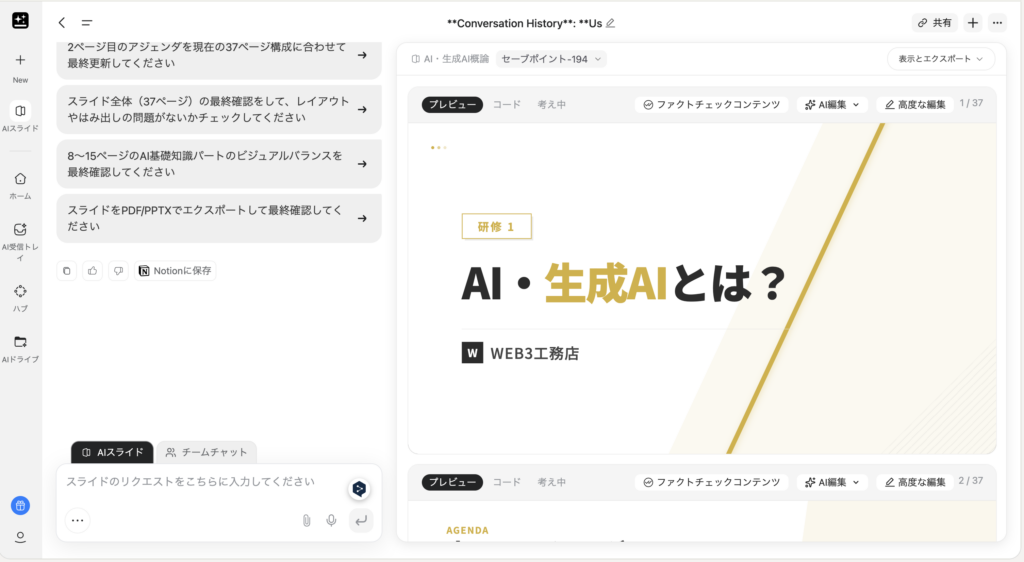Open the AI inbox tray in sidebar
1024x562 pixels.
point(20,235)
